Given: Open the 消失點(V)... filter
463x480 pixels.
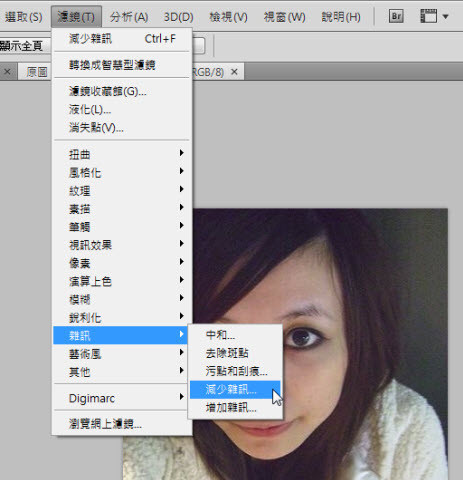Looking at the screenshot, I should coord(122,128).
